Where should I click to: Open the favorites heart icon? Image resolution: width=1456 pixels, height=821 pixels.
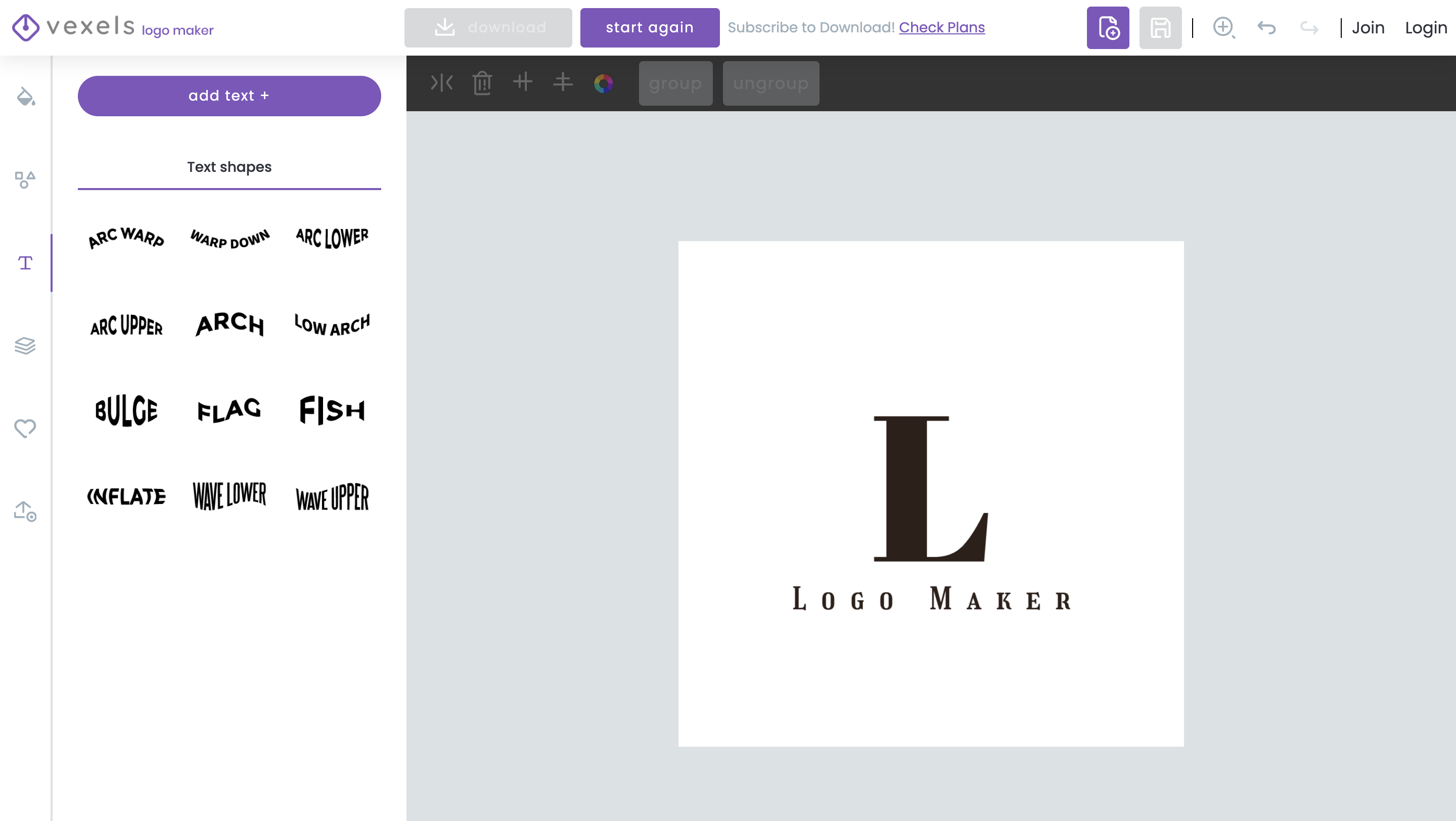[25, 428]
